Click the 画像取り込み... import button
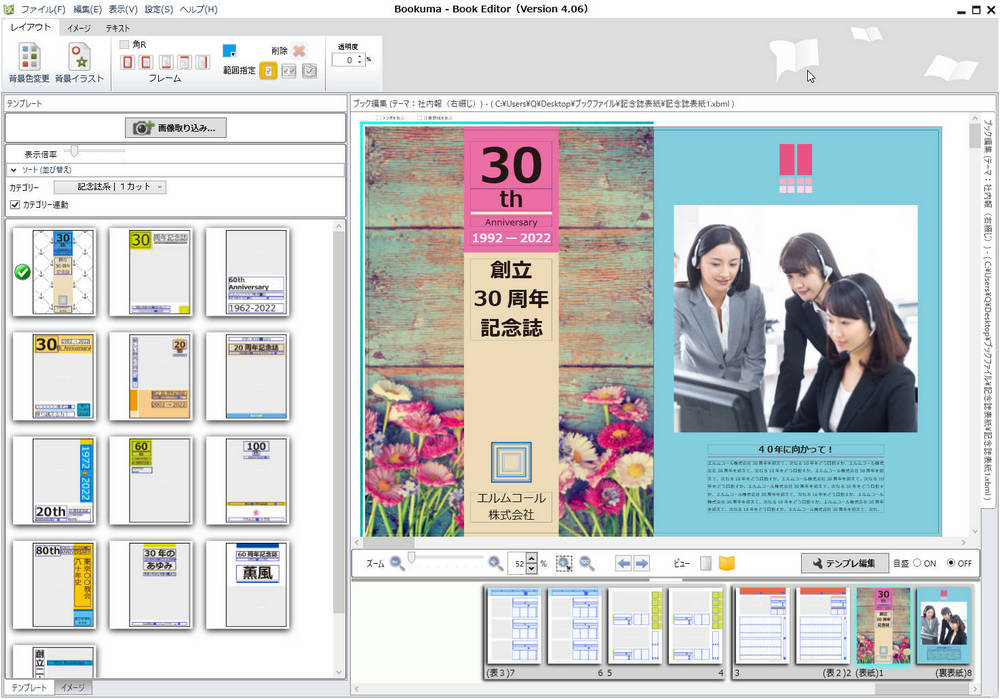The height and width of the screenshot is (699, 1000). tap(174, 128)
